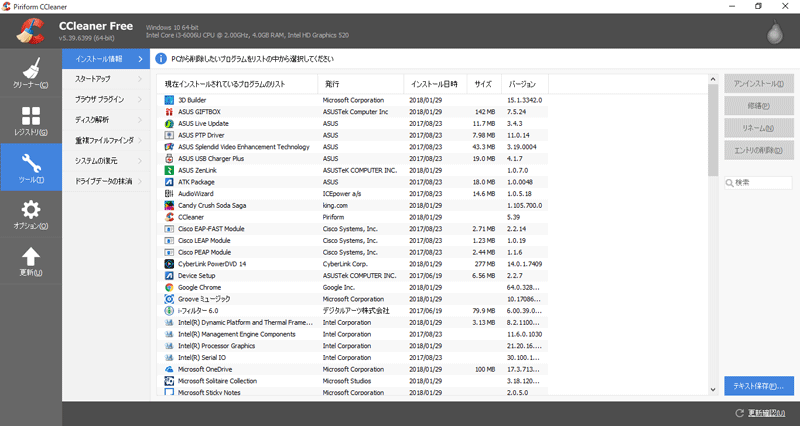Select CyberLink PowerDVD 14 program icon
This screenshot has width=800, height=426.
click(169, 264)
